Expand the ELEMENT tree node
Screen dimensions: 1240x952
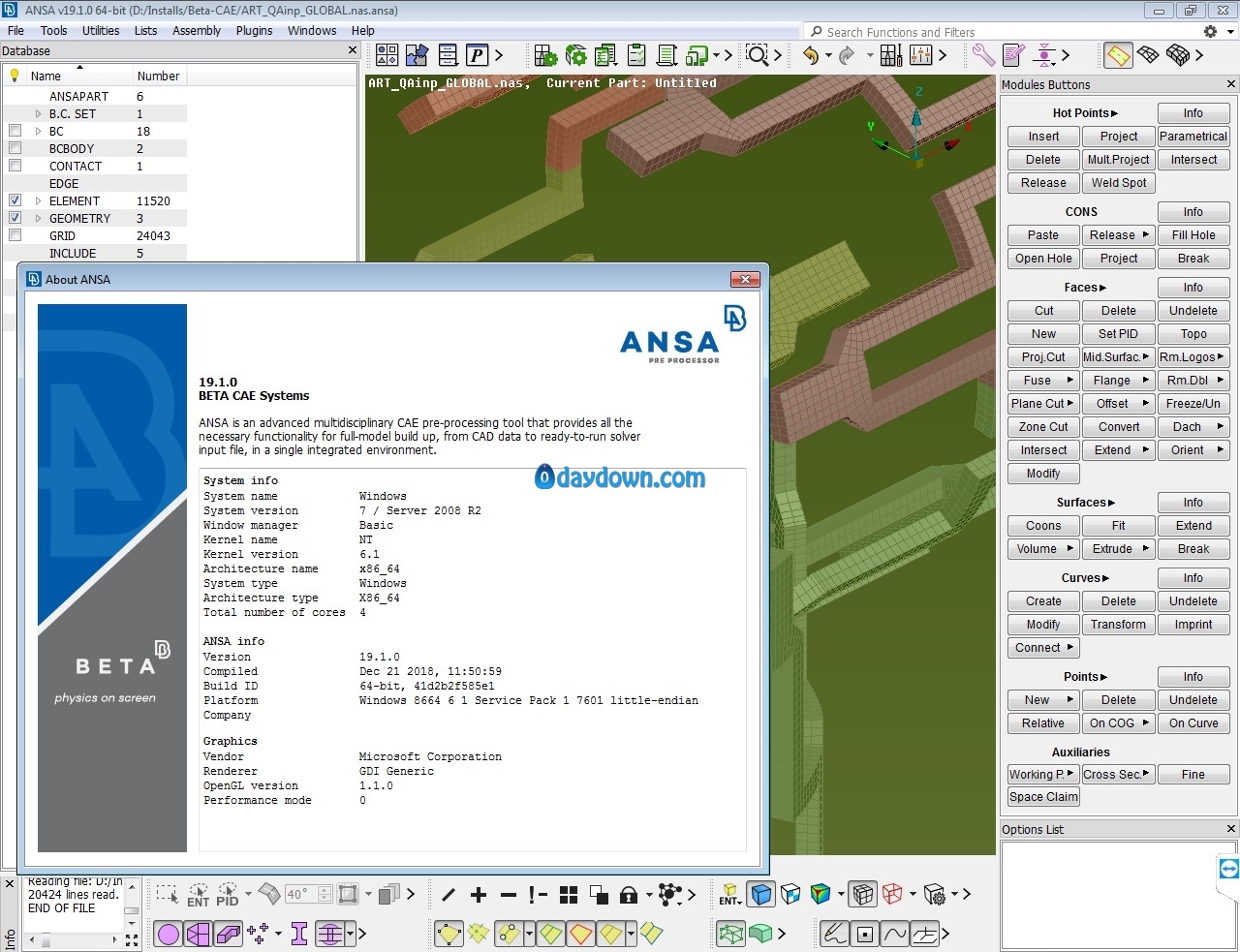point(38,200)
